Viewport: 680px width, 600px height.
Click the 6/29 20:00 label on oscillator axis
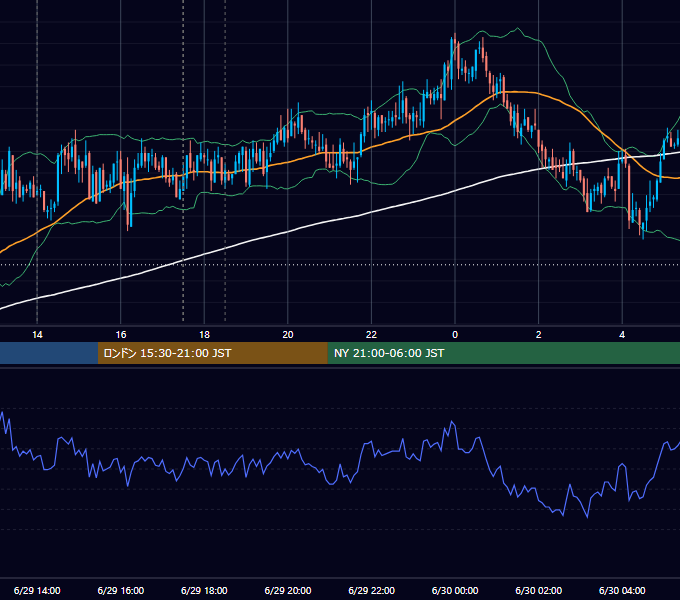(288, 590)
